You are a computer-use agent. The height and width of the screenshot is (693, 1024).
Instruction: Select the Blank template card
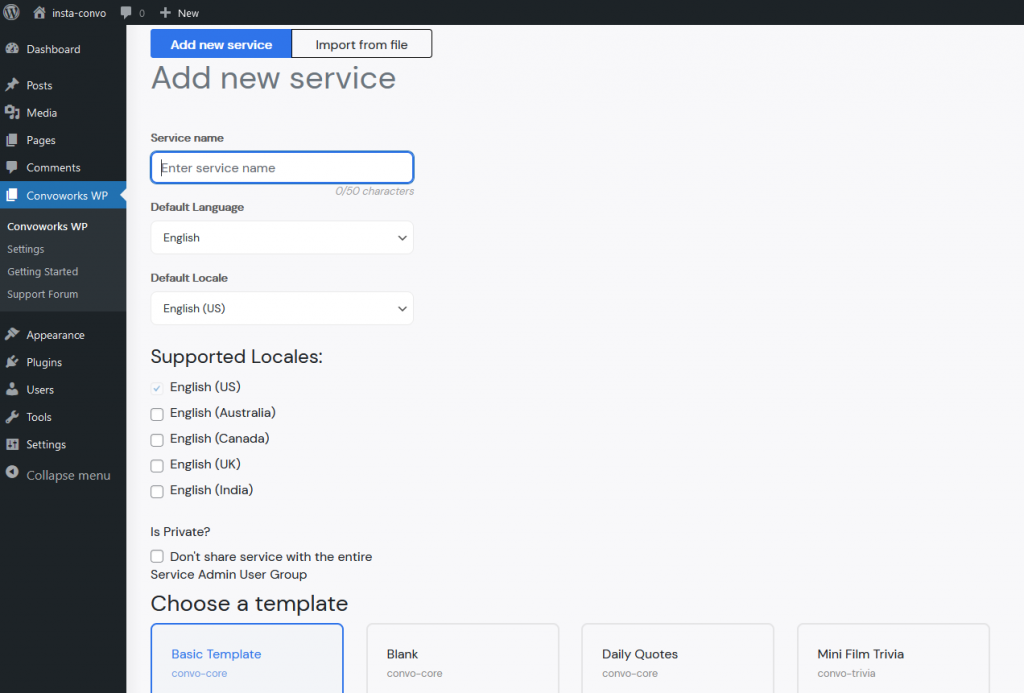coord(462,658)
